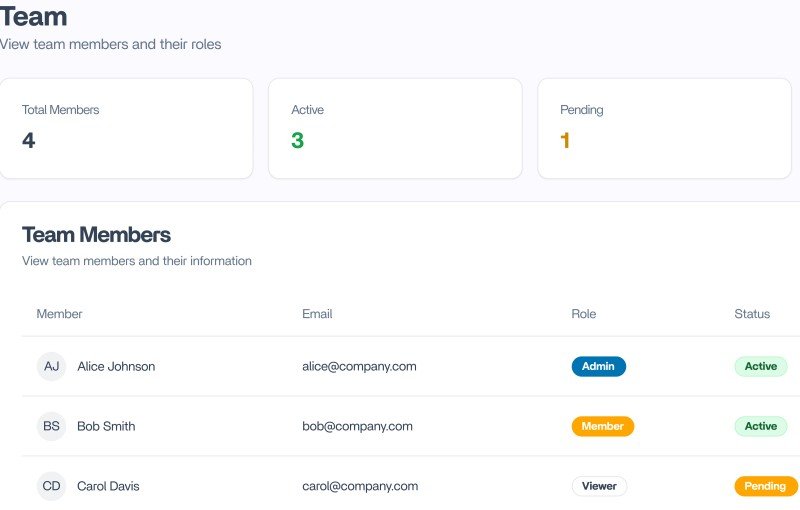Click Alice Johnson's Admin role badge

598,366
